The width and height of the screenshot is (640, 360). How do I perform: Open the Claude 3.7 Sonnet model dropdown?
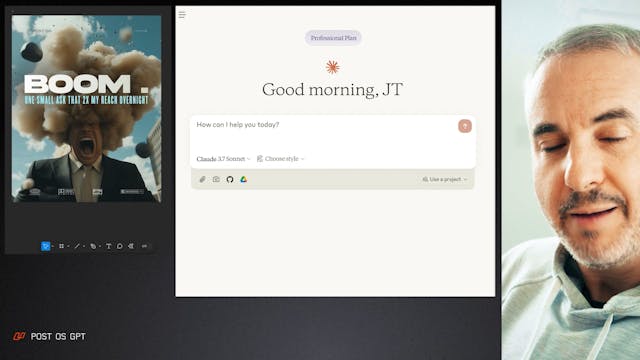click(x=223, y=159)
